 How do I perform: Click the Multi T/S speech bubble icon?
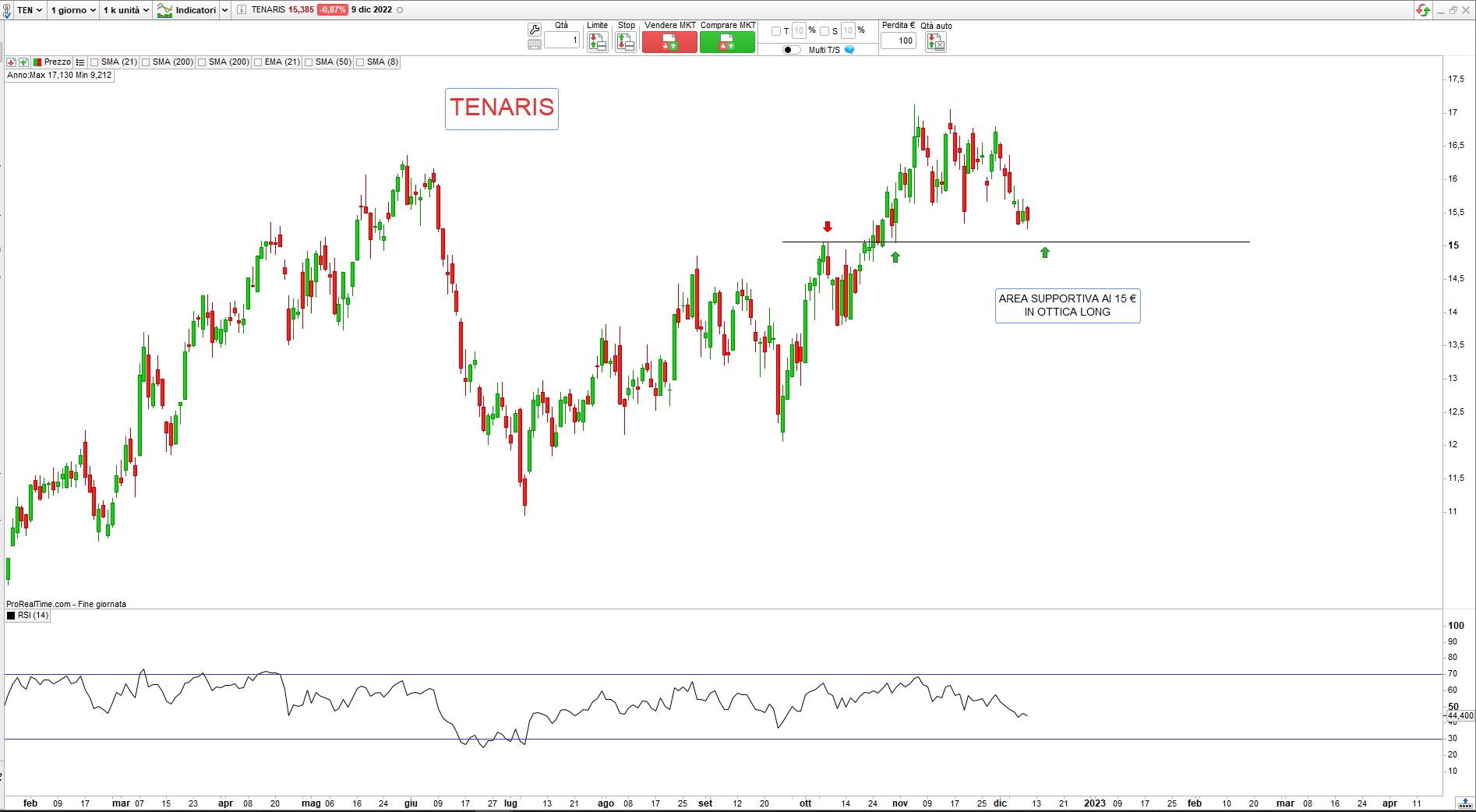click(849, 50)
